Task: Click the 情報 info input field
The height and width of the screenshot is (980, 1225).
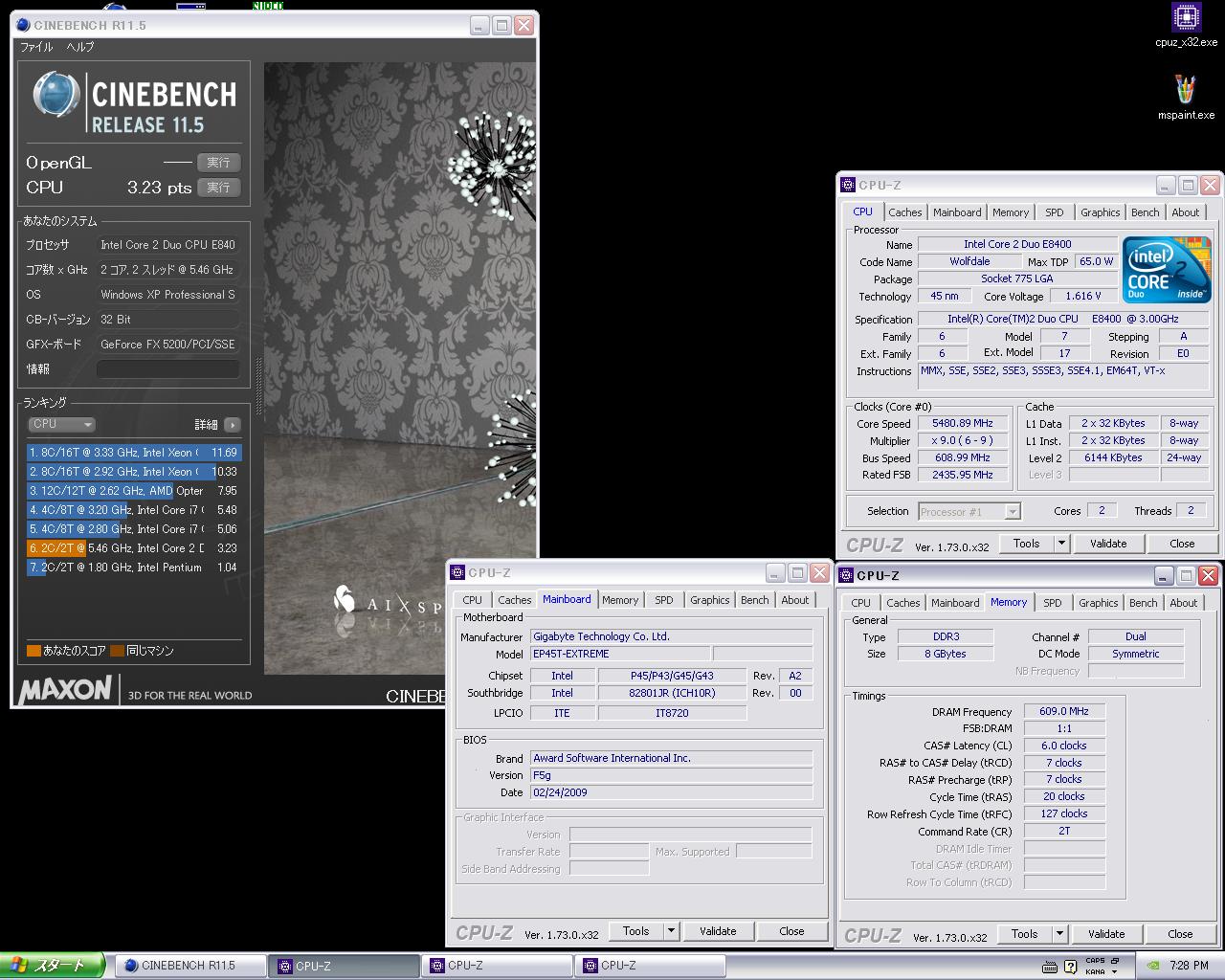Action: (168, 369)
